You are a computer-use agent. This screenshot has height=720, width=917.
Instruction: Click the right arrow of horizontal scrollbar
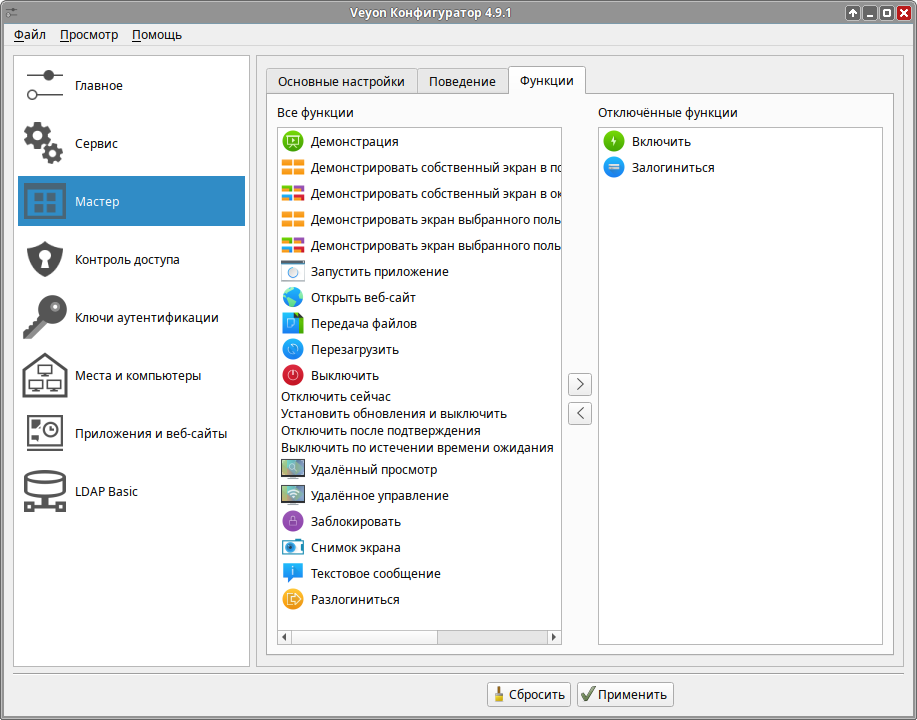coord(554,637)
